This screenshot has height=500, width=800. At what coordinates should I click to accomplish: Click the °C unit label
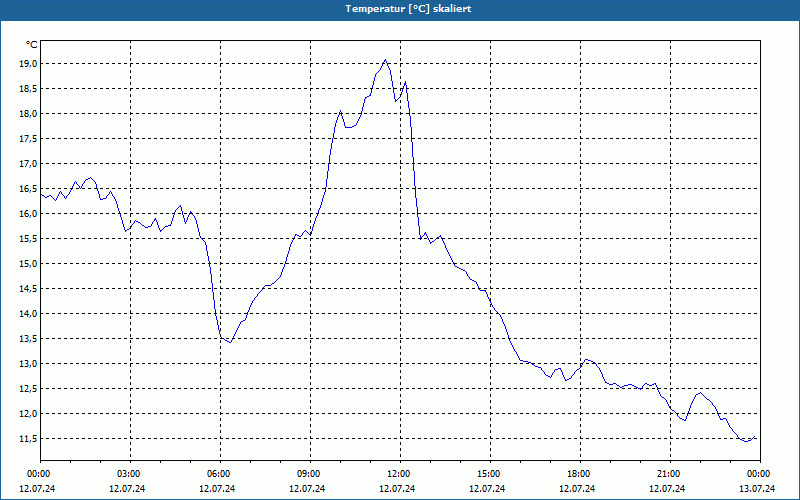tap(32, 45)
